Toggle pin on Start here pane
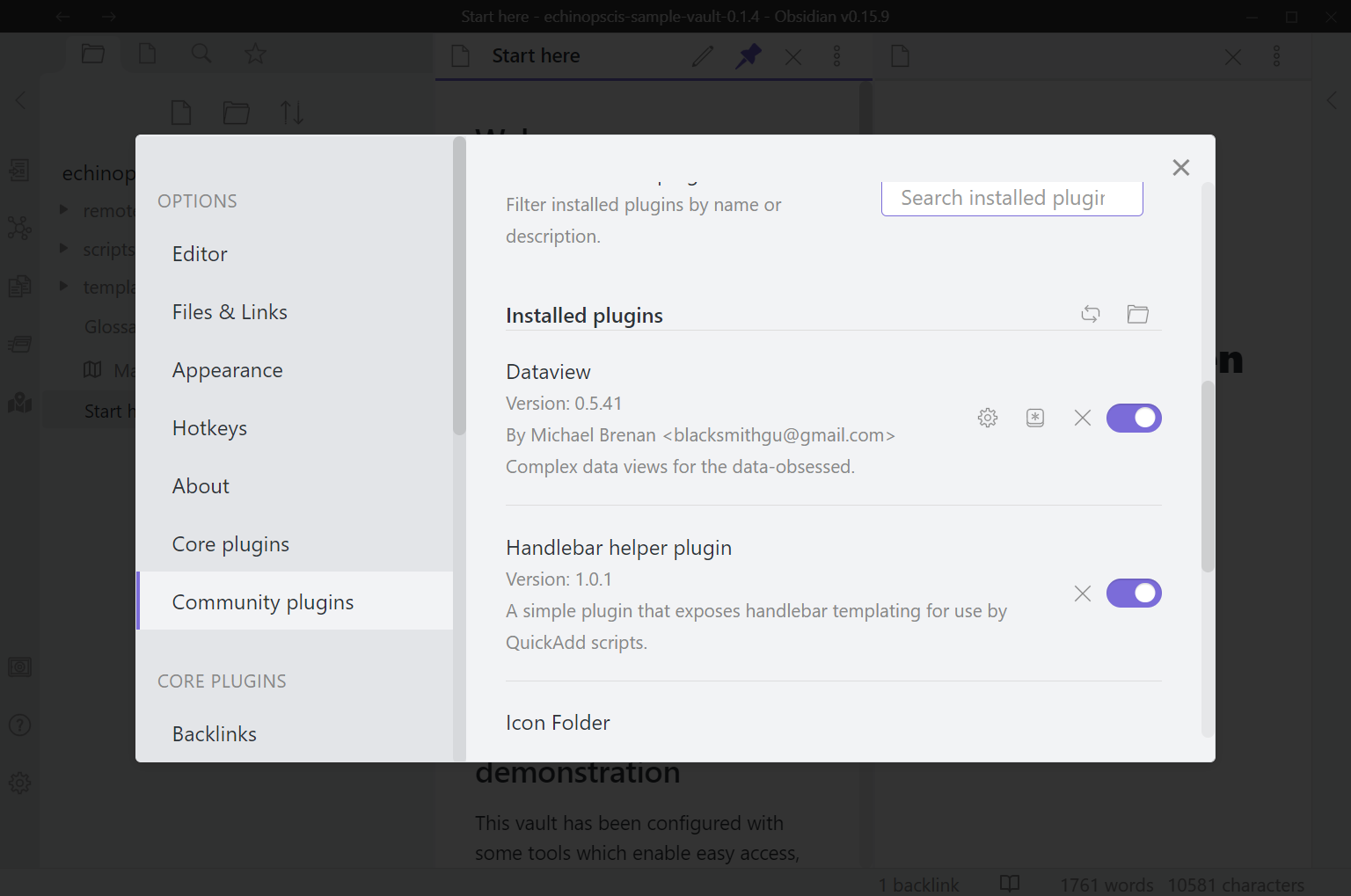This screenshot has height=896, width=1351. point(749,56)
